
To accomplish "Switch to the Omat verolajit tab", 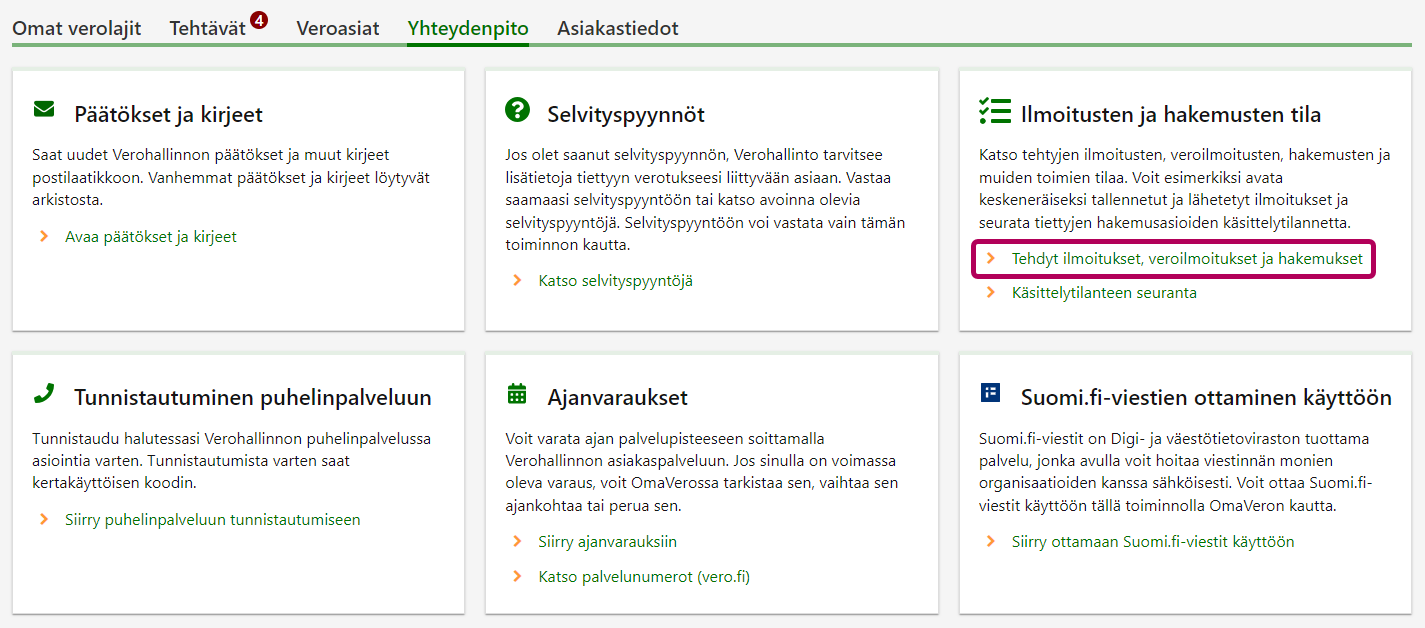I will (76, 28).
